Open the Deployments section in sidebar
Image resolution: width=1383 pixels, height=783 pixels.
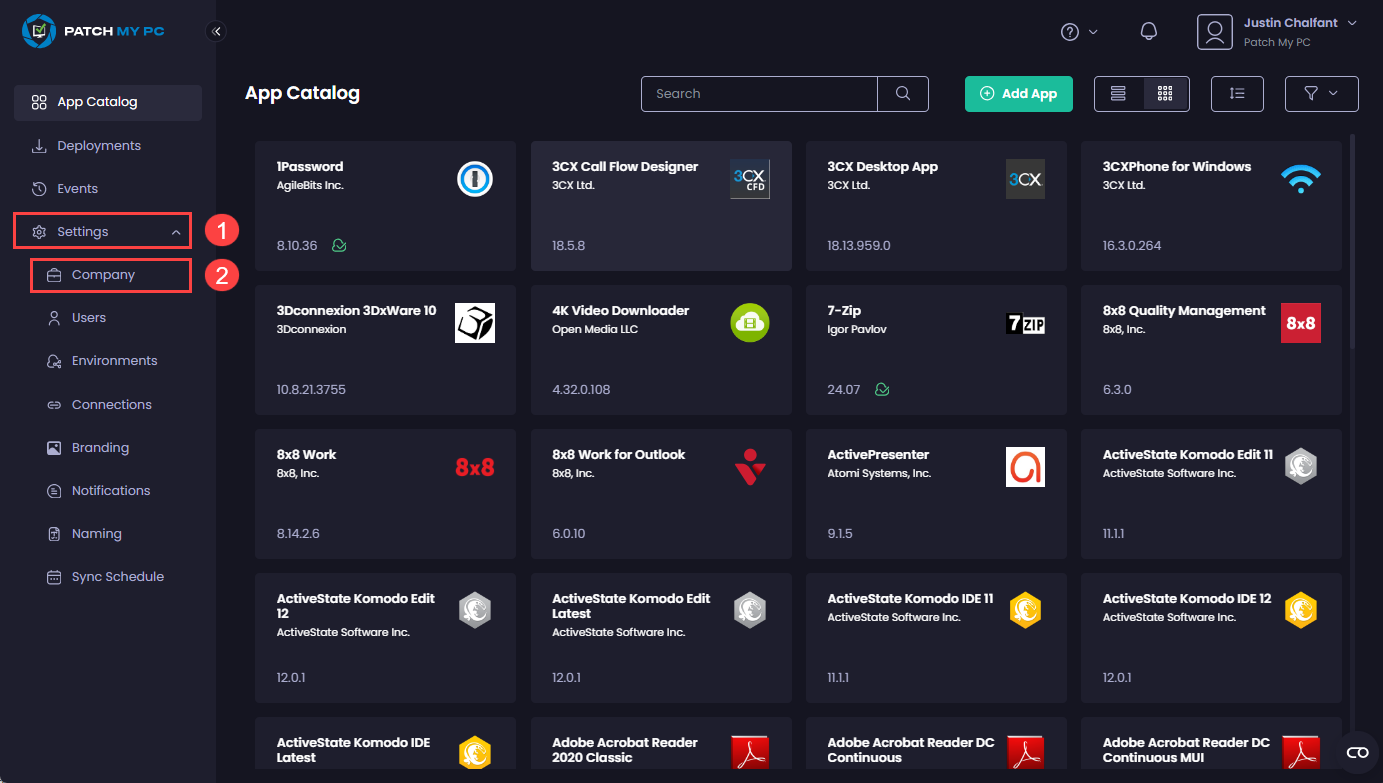click(96, 145)
